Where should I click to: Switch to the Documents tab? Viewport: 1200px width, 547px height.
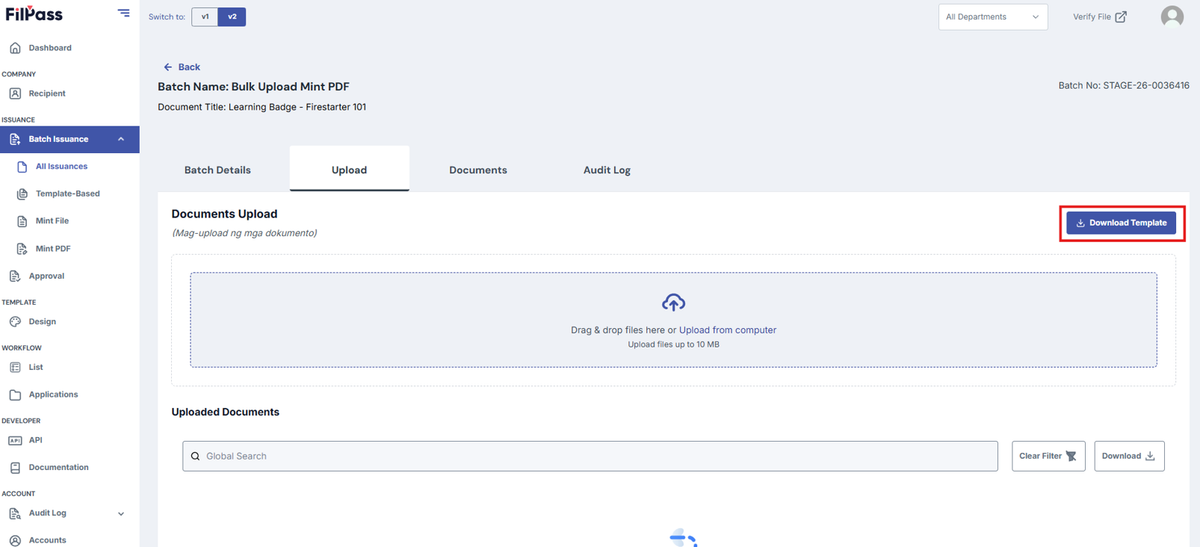478,170
